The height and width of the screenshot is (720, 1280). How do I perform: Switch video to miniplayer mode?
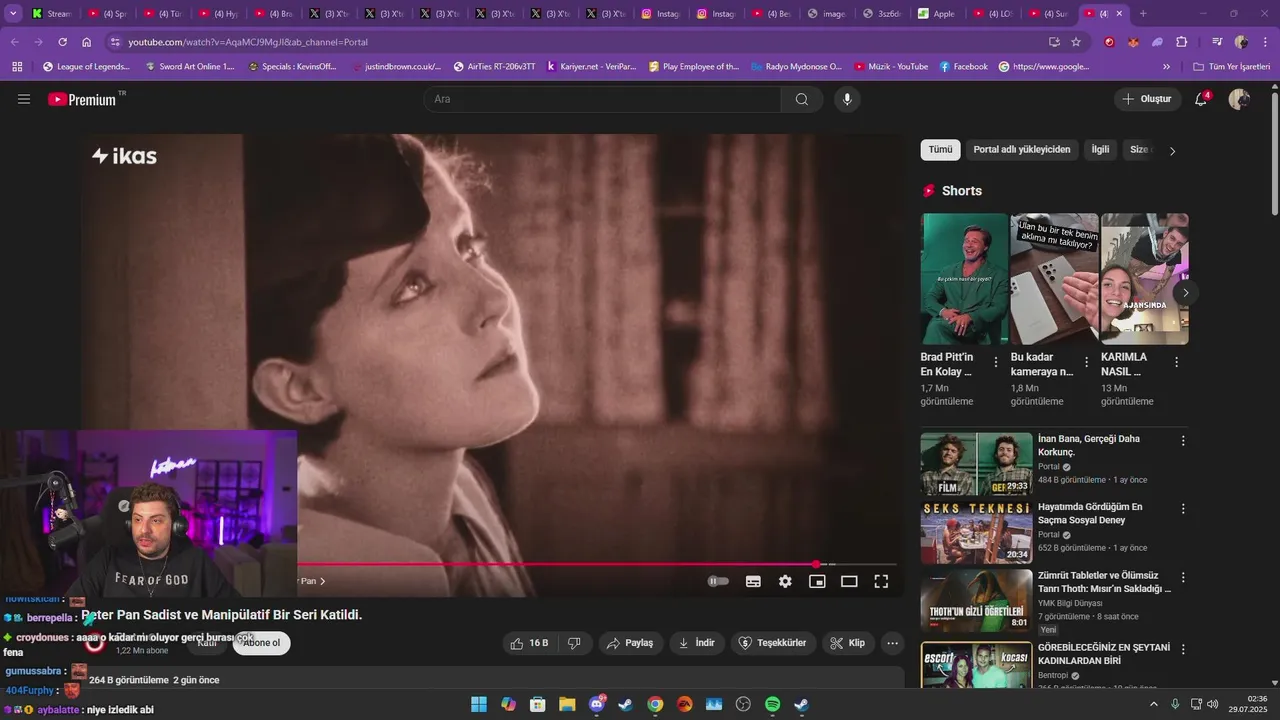pos(817,581)
